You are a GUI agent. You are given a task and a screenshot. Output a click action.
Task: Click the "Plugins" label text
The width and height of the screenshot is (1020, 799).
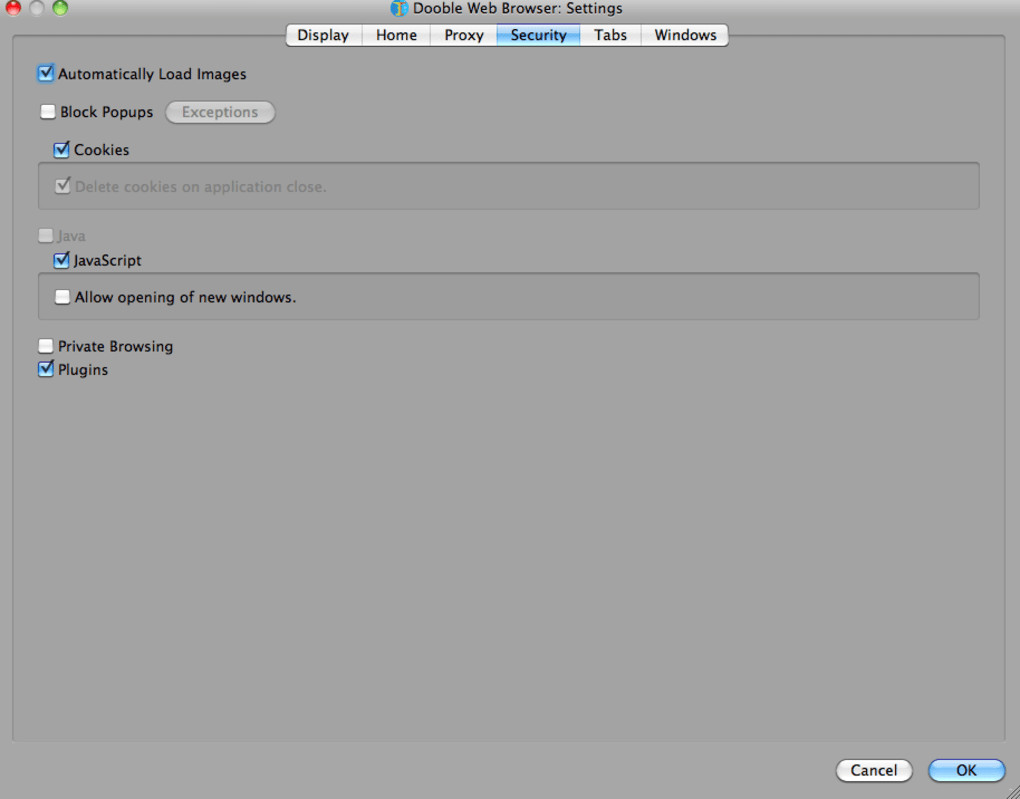coord(83,370)
